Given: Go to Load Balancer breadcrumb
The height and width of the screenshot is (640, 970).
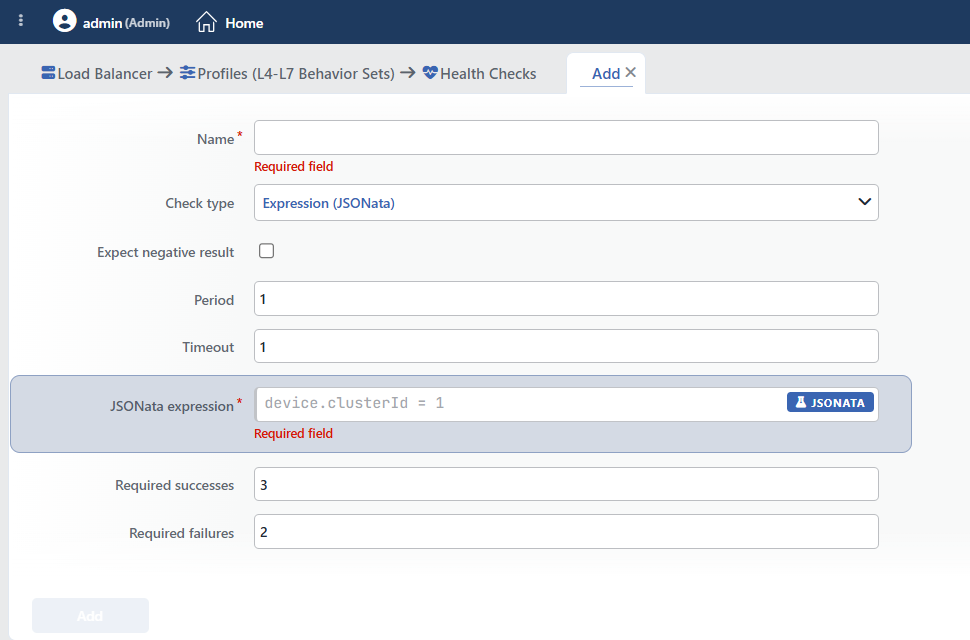Looking at the screenshot, I should click(105, 74).
